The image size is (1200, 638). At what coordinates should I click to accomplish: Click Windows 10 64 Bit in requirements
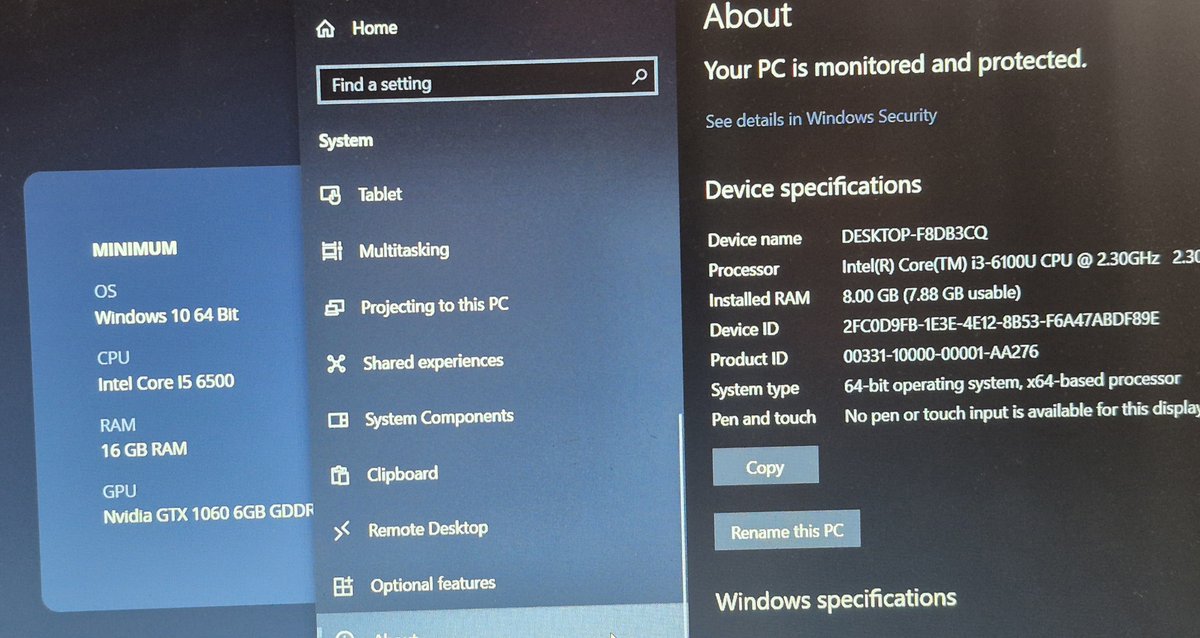(166, 316)
